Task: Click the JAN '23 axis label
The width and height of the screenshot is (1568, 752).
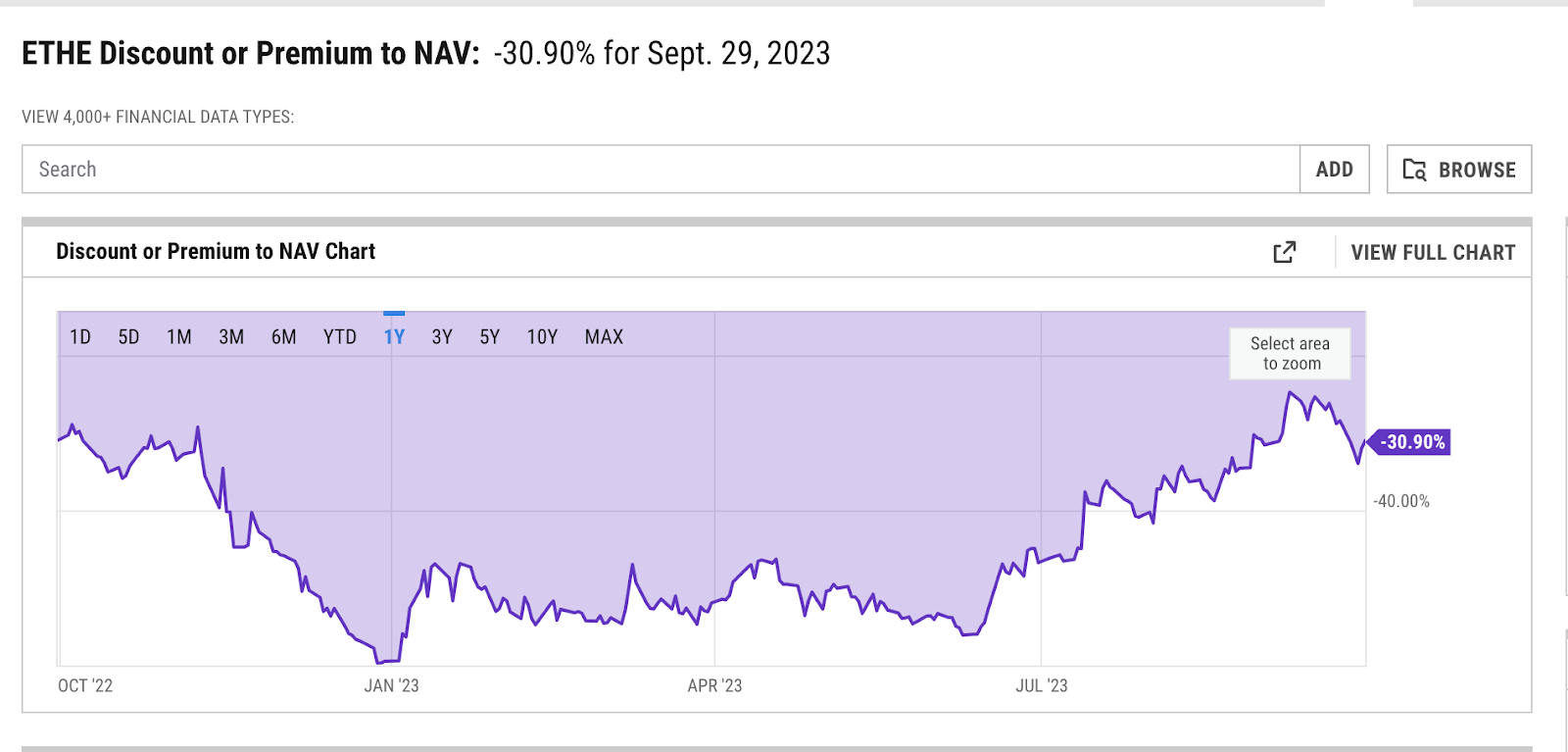Action: pyautogui.click(x=391, y=686)
